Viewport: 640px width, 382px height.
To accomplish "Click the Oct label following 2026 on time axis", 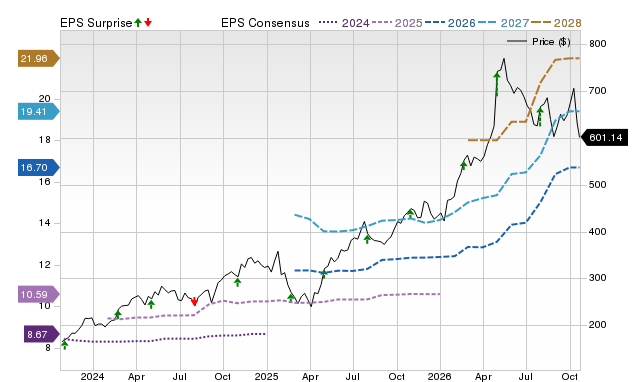I will (569, 376).
